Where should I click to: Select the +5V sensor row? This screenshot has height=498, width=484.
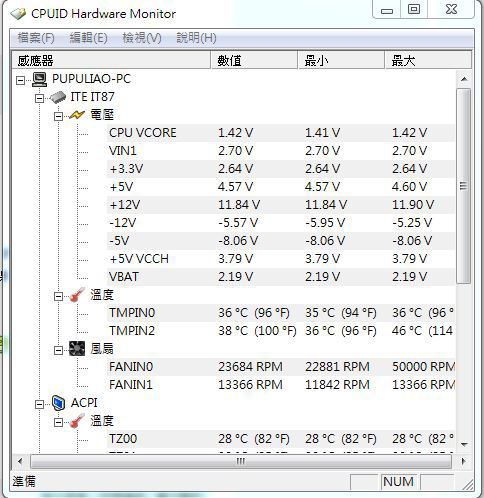tap(281, 187)
